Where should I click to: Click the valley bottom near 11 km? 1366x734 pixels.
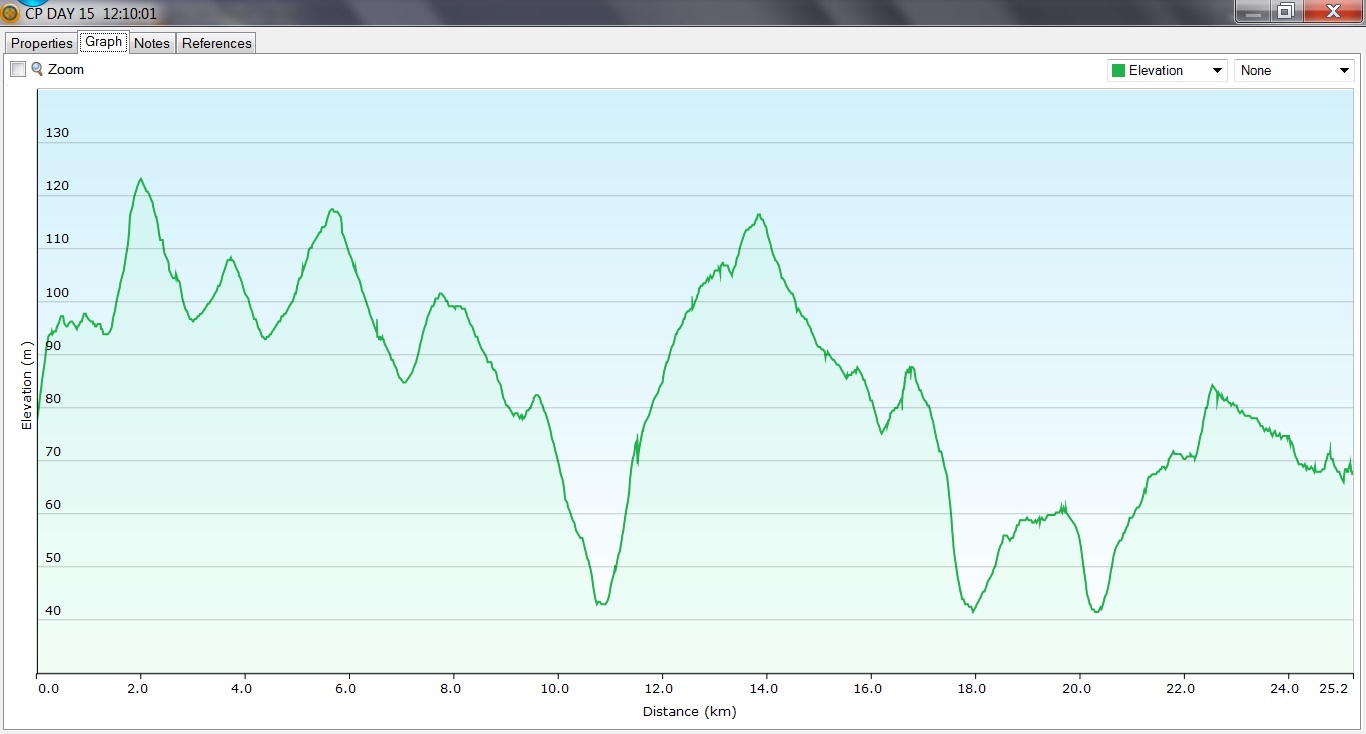[x=601, y=604]
